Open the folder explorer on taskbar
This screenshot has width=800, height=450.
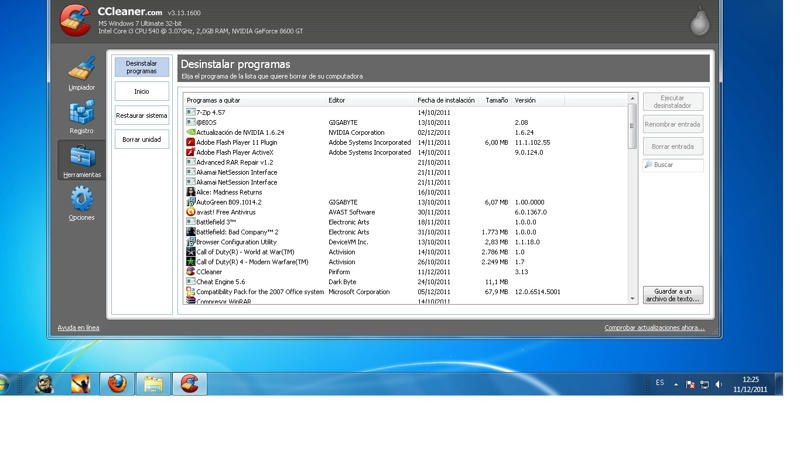coord(153,384)
